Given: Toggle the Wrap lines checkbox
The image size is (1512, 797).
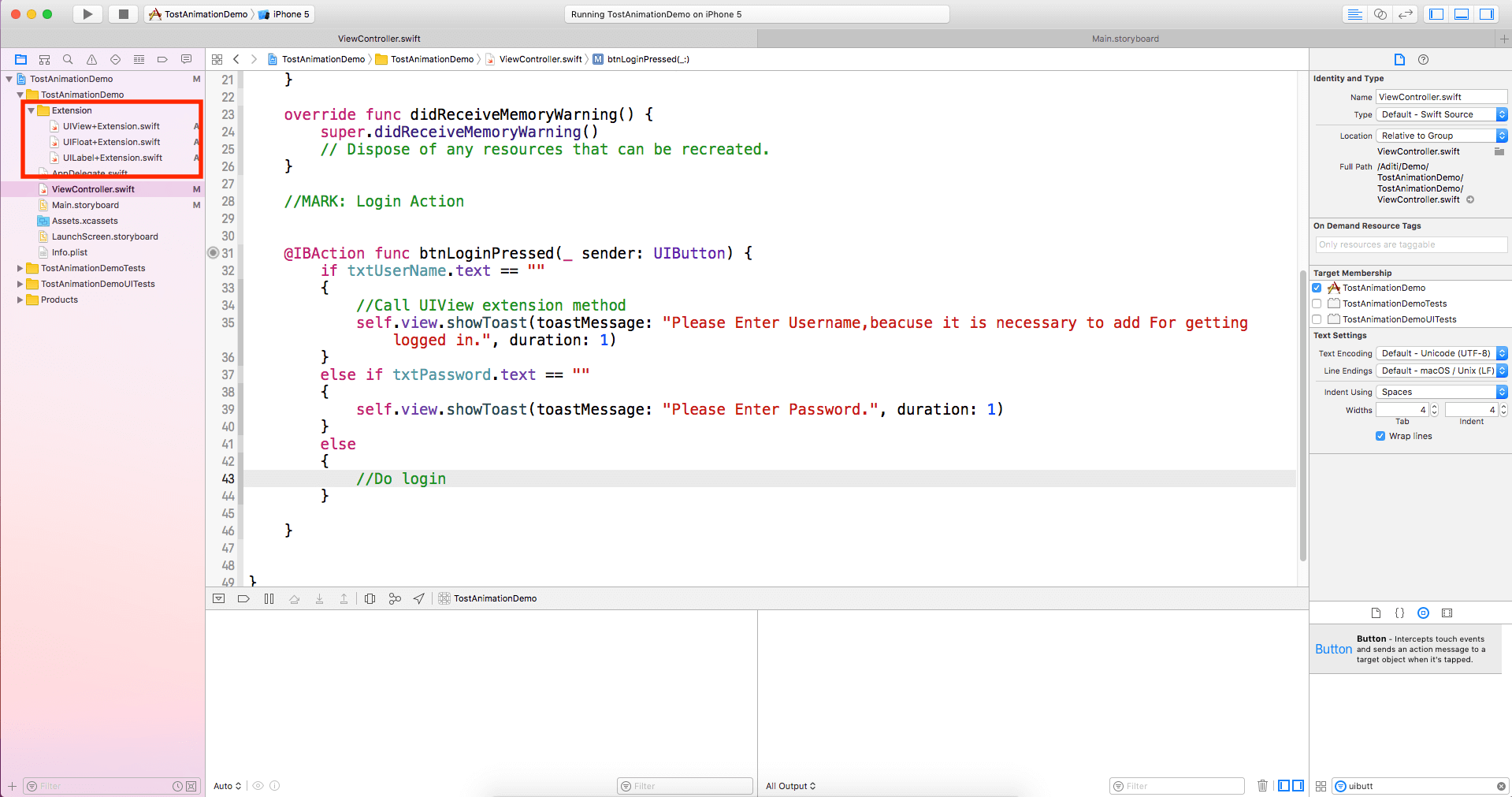Looking at the screenshot, I should point(1380,436).
